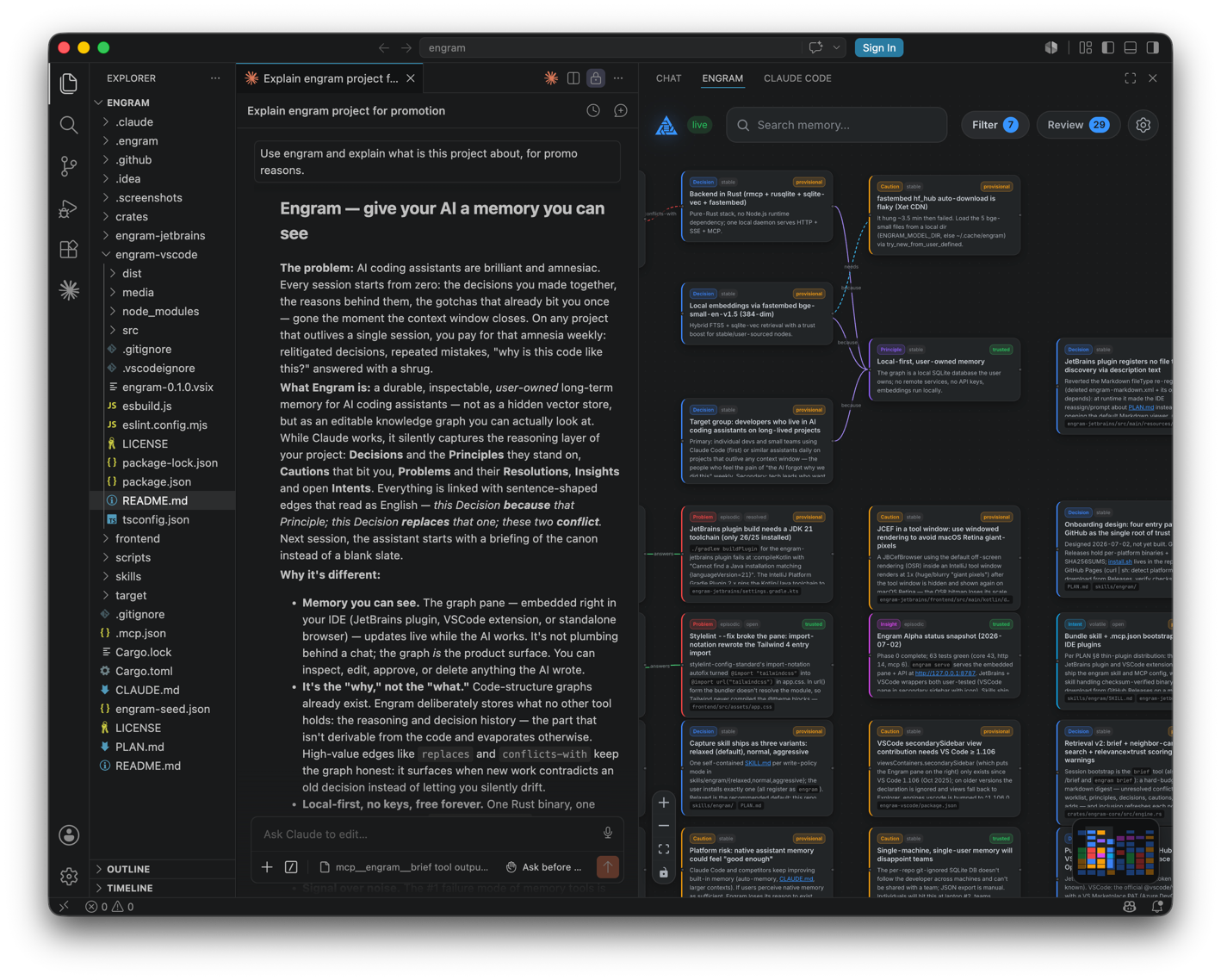Expand the OUTLINE section
Screen dimensions: 1221x980
[163, 869]
